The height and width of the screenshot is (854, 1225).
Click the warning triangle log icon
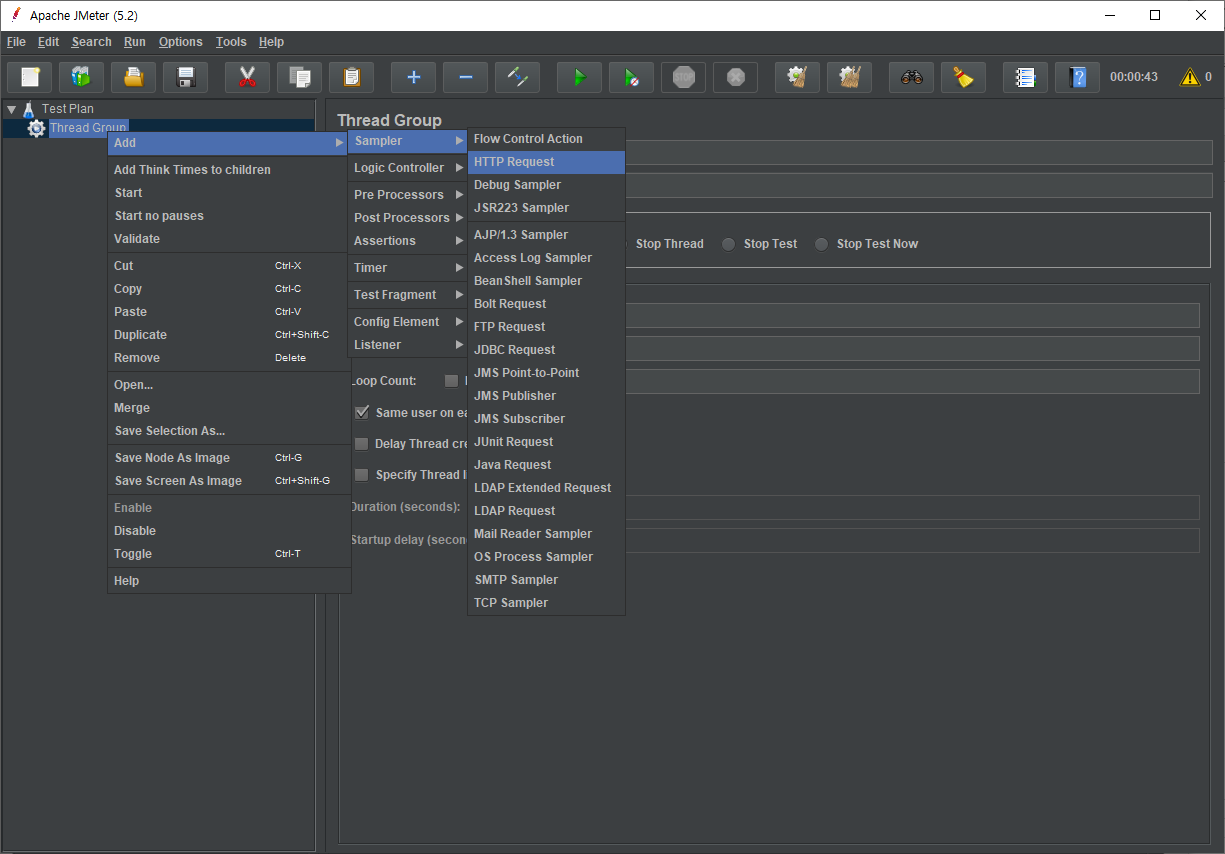coord(1190,77)
